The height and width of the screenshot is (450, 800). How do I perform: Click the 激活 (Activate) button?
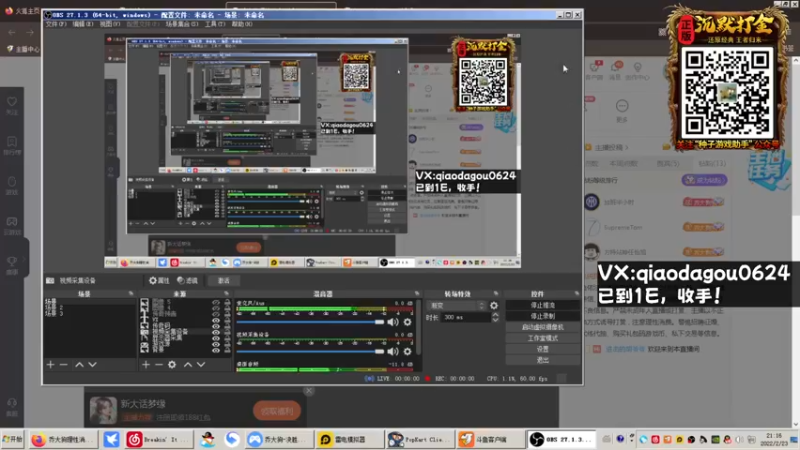(223, 281)
